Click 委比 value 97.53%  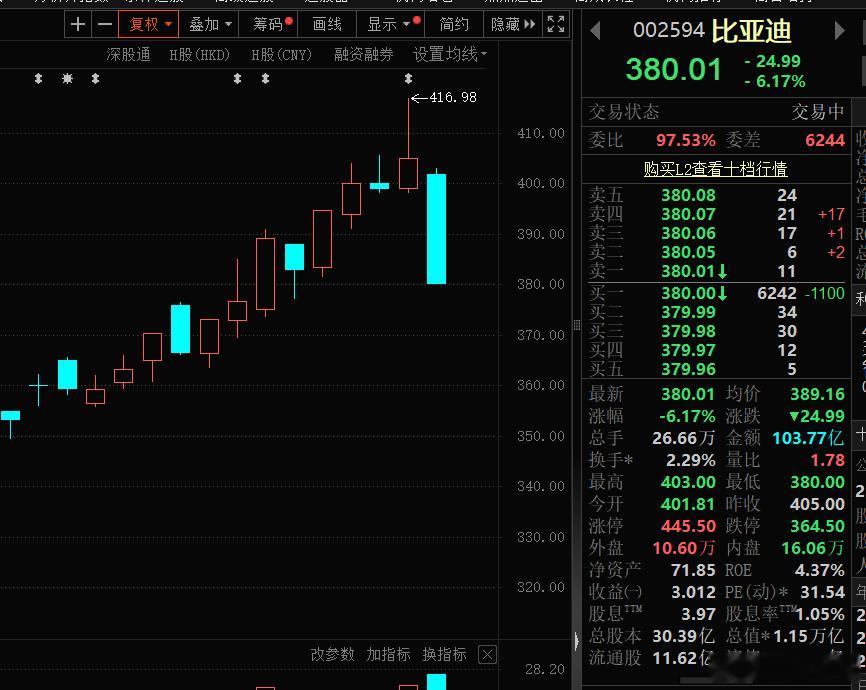pyautogui.click(x=685, y=140)
